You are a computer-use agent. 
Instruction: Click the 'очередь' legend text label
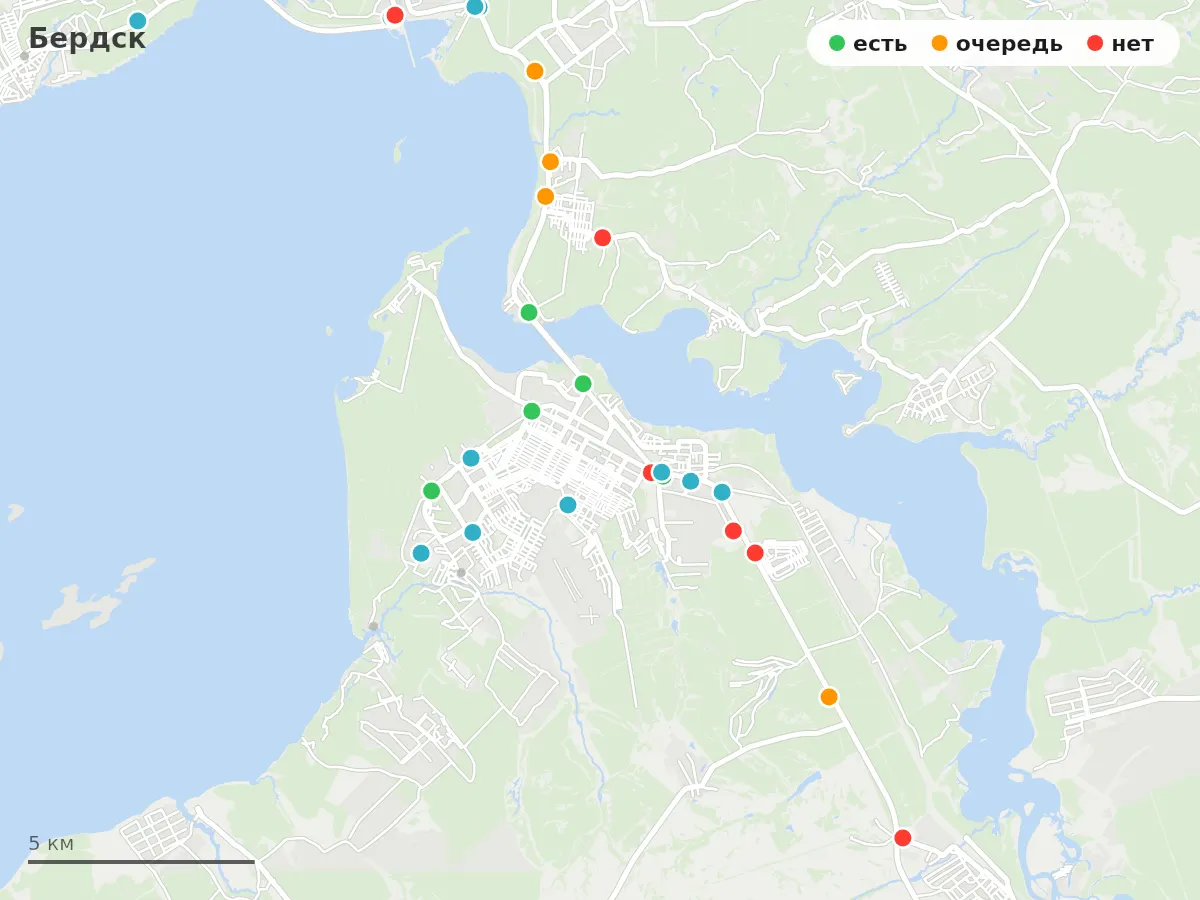point(1009,44)
